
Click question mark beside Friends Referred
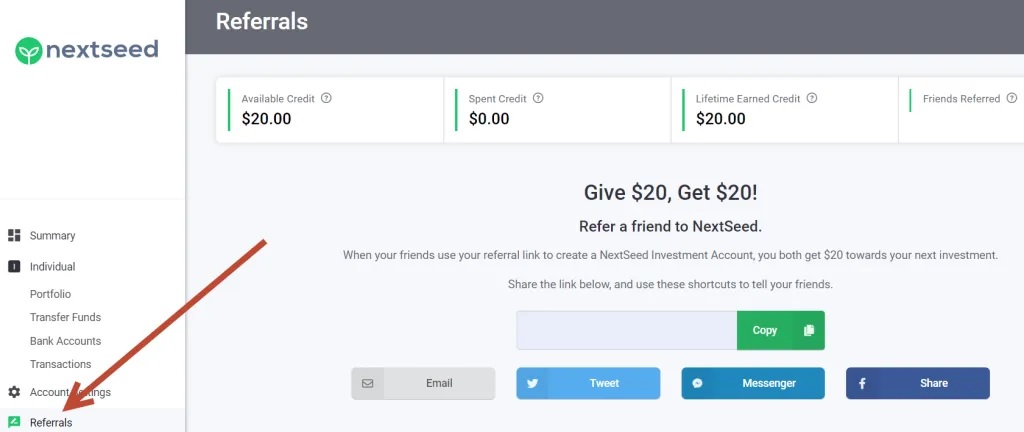click(x=1012, y=99)
